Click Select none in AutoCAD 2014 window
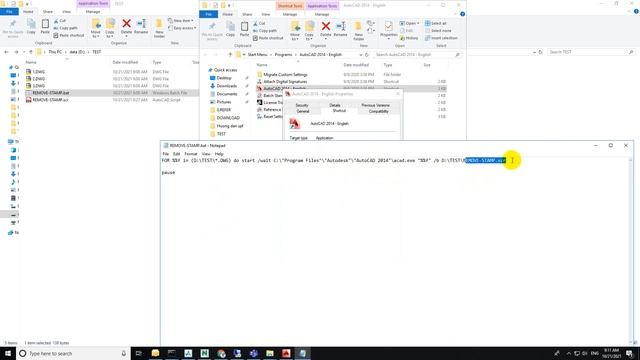 click(438, 31)
